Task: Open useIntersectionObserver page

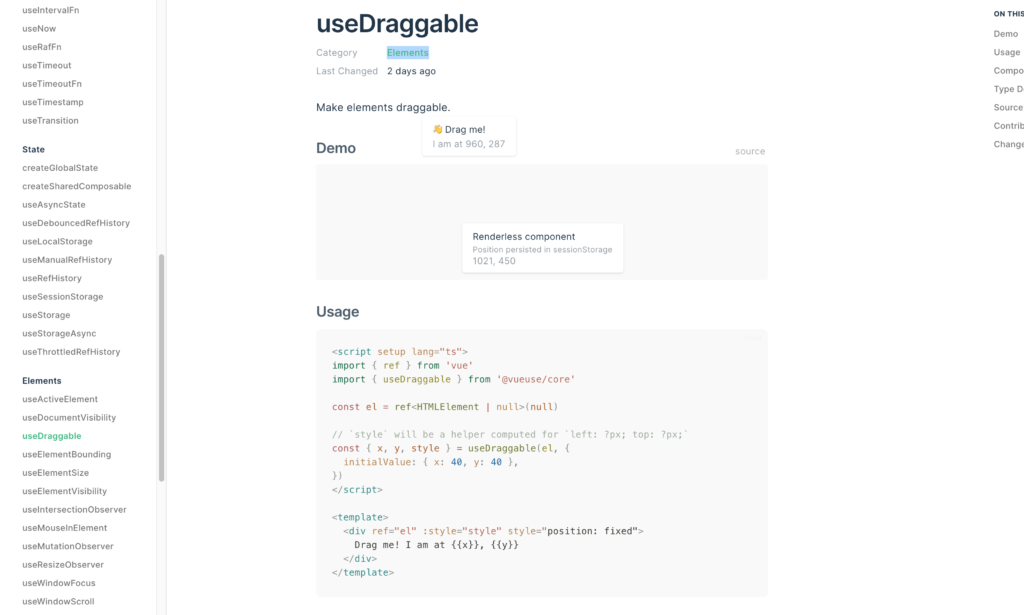Action: tap(74, 509)
